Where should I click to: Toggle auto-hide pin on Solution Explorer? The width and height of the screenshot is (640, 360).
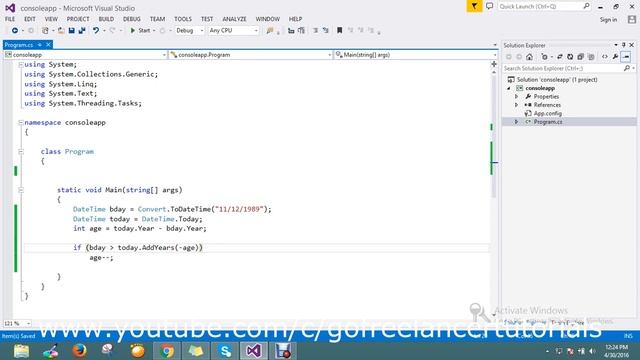coord(623,45)
